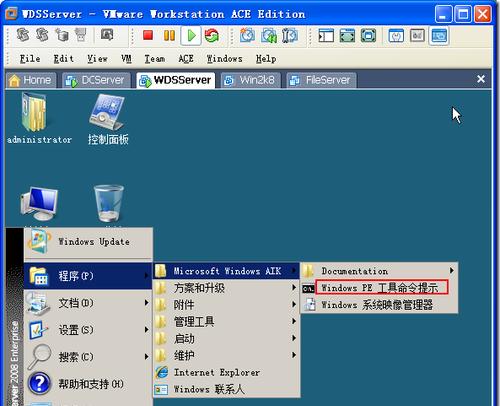500x406 pixels.
Task: Select the Recycle Bin desktop icon
Action: 108,203
